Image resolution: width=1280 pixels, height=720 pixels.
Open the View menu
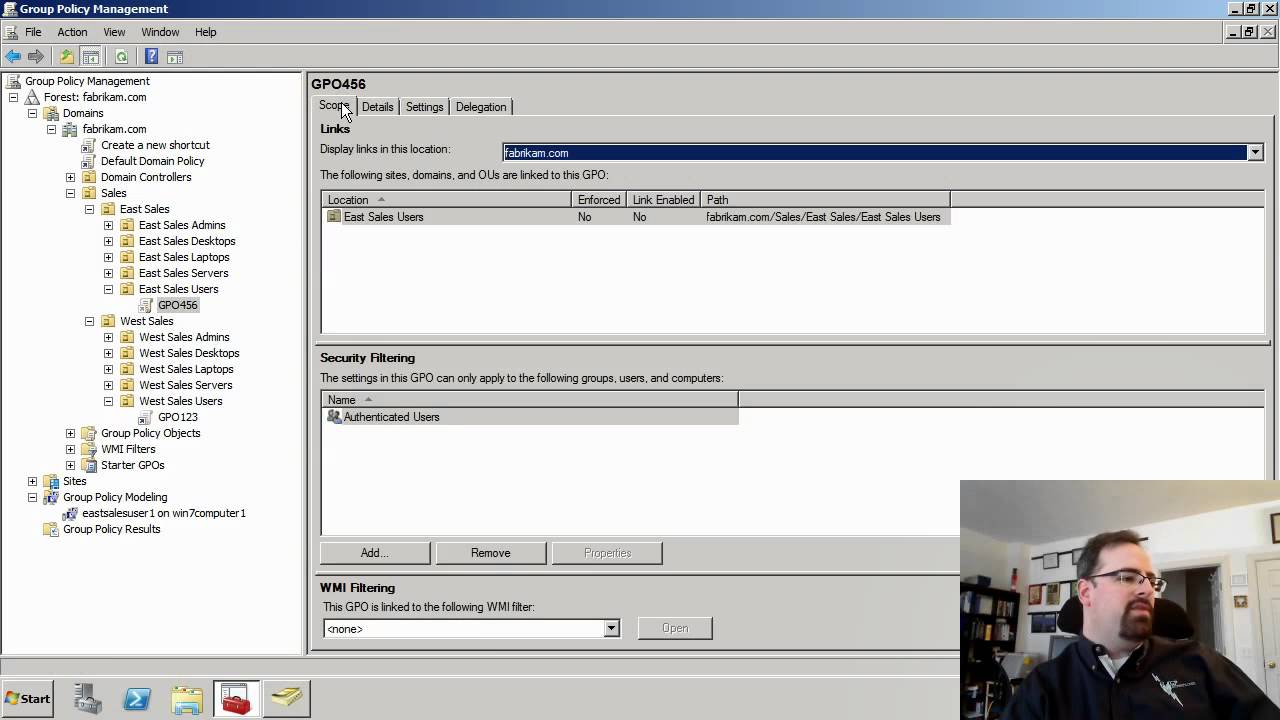click(x=114, y=32)
